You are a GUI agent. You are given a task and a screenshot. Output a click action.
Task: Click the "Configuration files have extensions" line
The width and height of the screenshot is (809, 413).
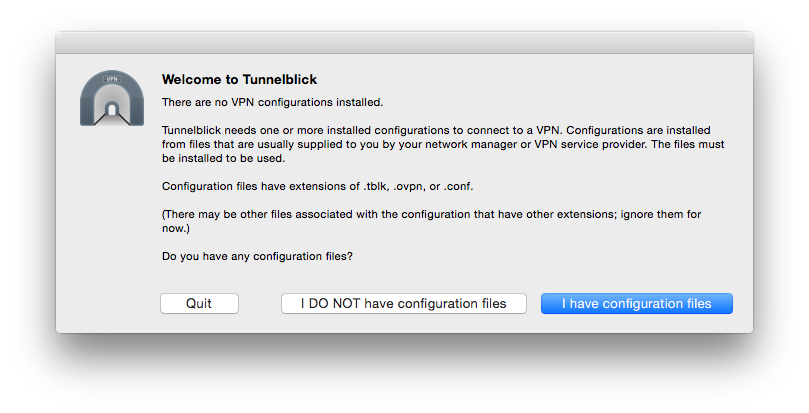tap(313, 186)
